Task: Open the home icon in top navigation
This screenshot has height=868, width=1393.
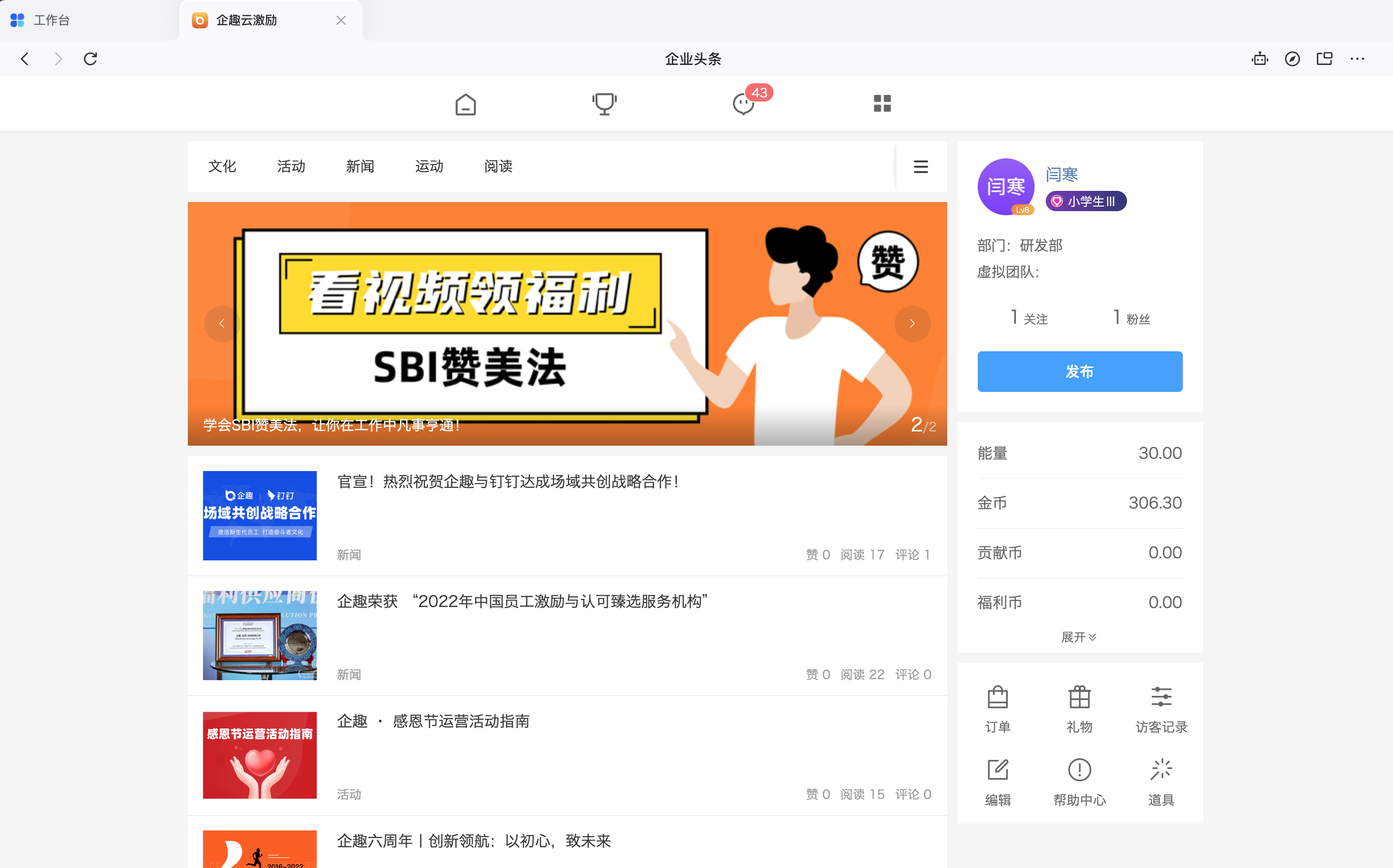Action: (x=465, y=104)
